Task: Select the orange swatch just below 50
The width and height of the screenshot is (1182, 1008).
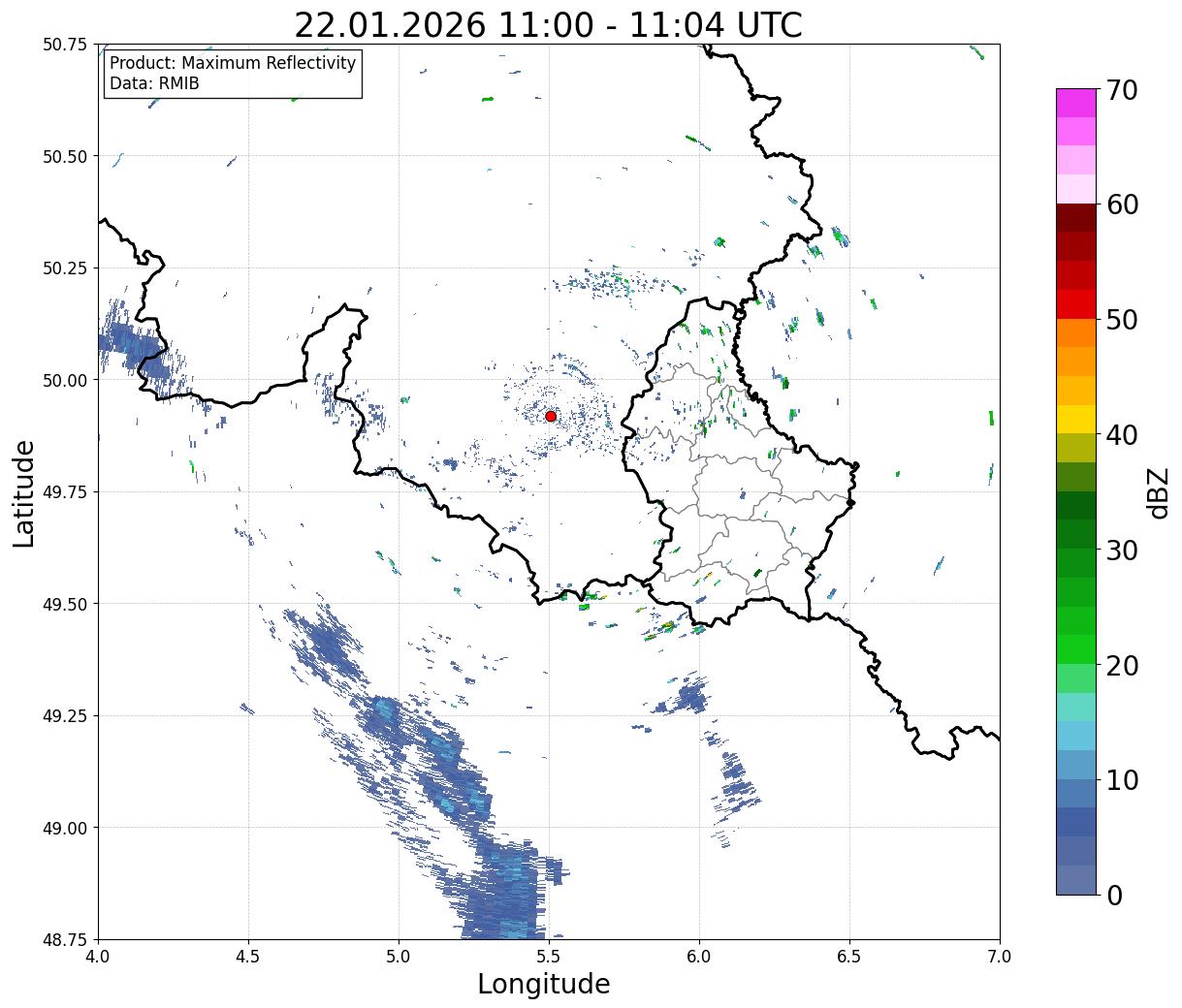Action: (1076, 333)
